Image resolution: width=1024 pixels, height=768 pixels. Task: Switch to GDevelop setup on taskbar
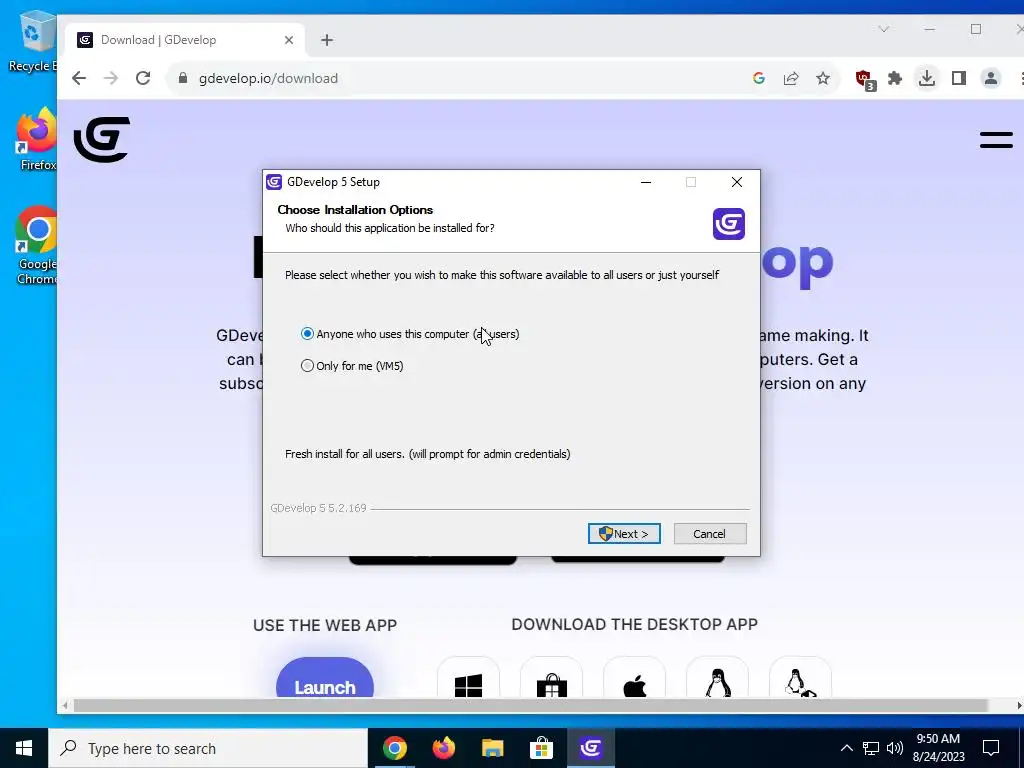590,748
